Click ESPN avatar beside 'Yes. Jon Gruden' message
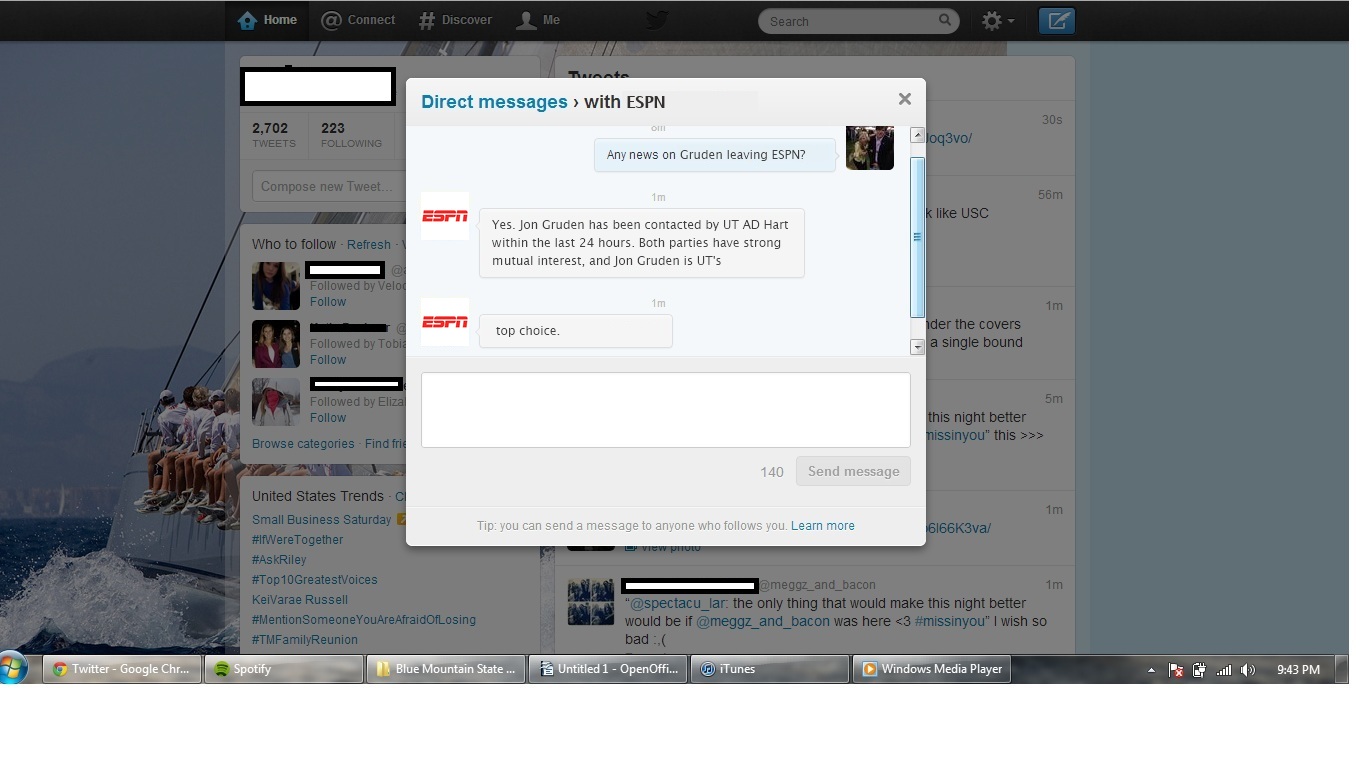Image resolution: width=1366 pixels, height=768 pixels. pos(445,216)
